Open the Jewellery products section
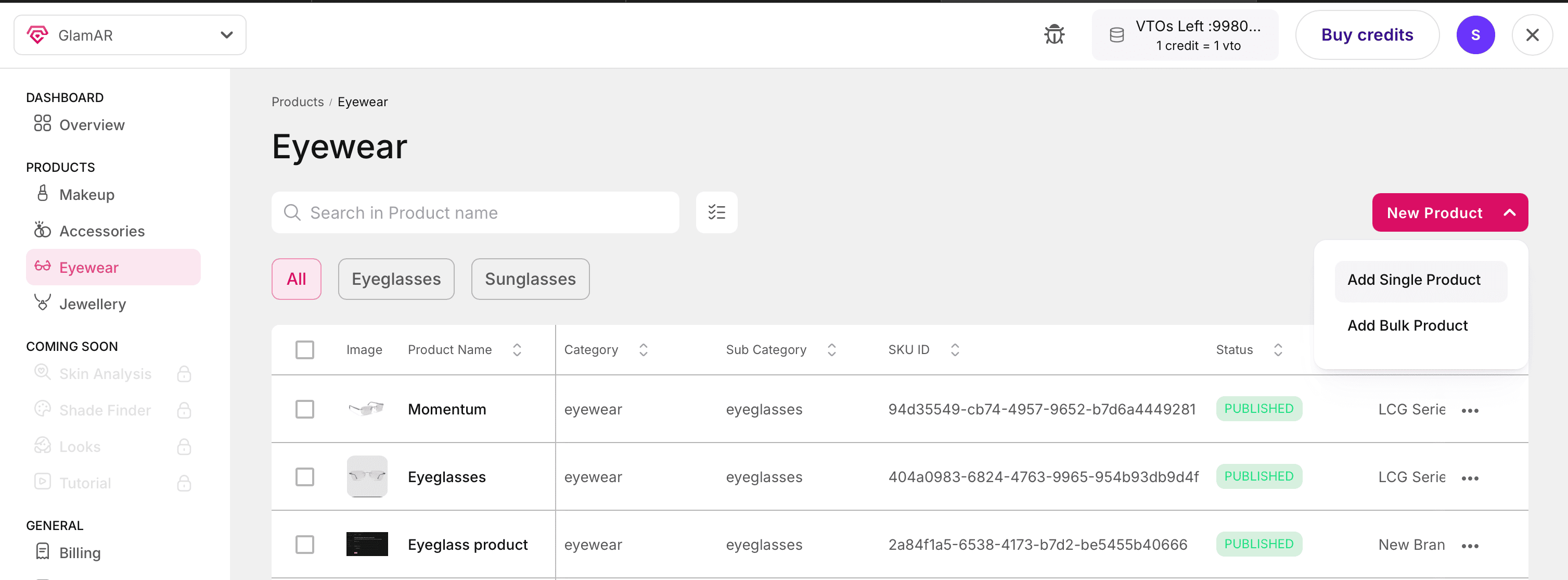The image size is (1568, 580). (93, 304)
